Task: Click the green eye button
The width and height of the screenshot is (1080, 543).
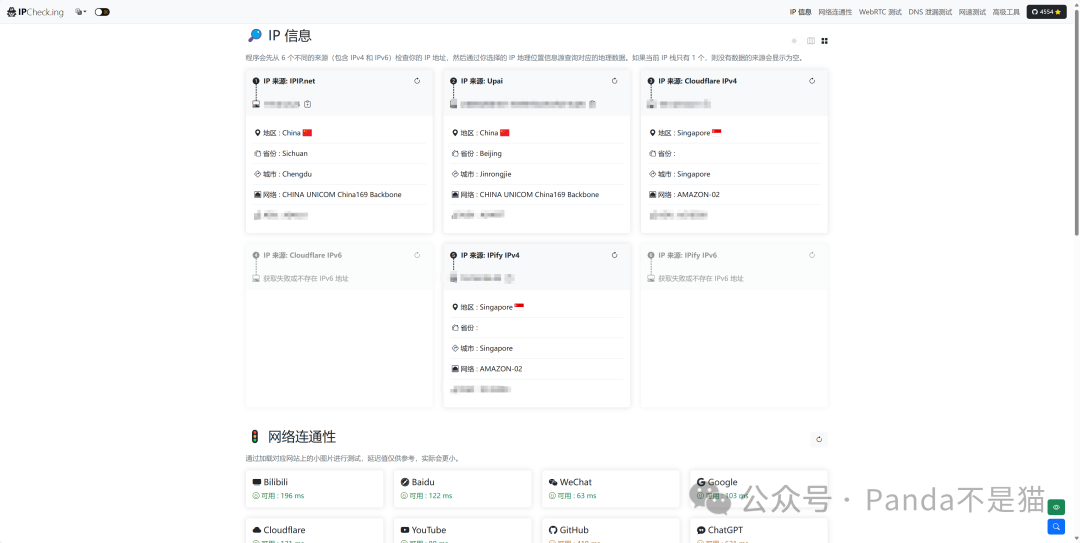Action: click(1057, 508)
